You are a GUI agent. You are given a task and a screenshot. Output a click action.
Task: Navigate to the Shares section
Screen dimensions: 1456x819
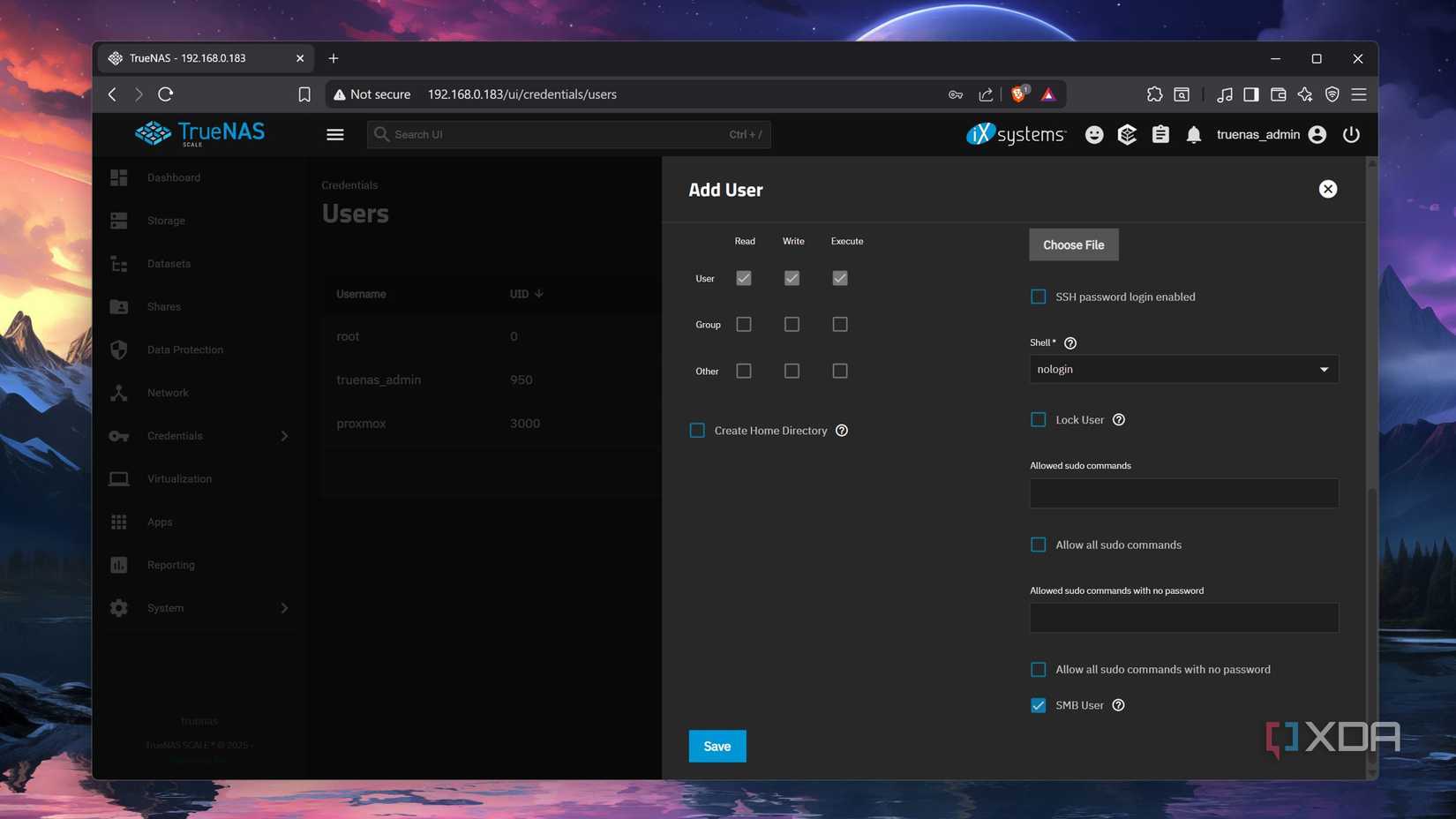tap(163, 306)
